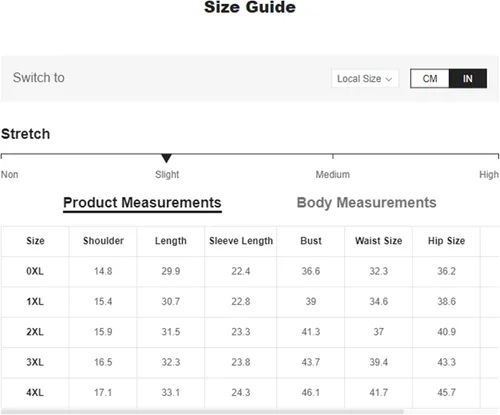Click the Sleeve Length column header
500x415 pixels.
(x=241, y=241)
